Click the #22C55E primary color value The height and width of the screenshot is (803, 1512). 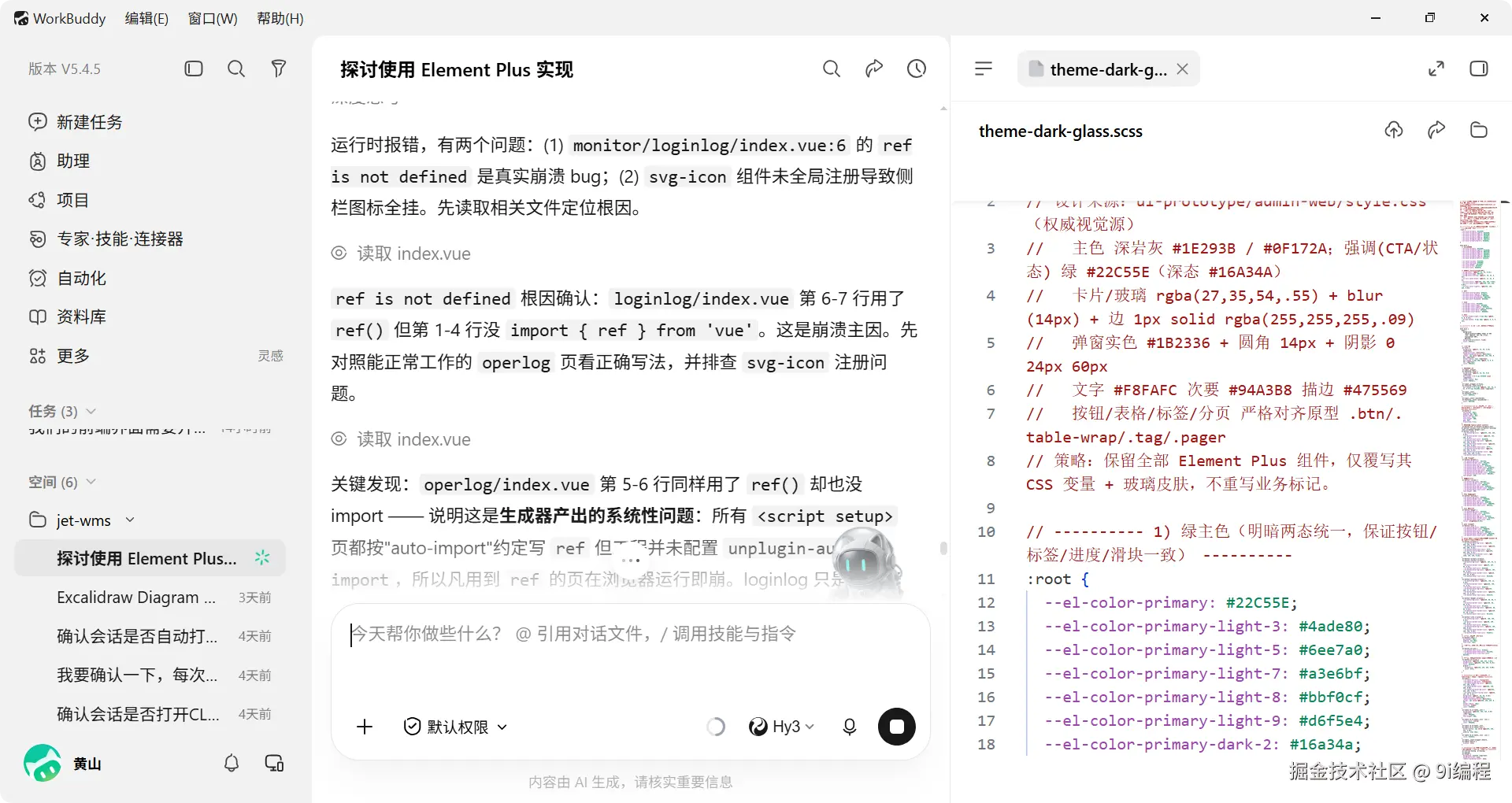1258,603
